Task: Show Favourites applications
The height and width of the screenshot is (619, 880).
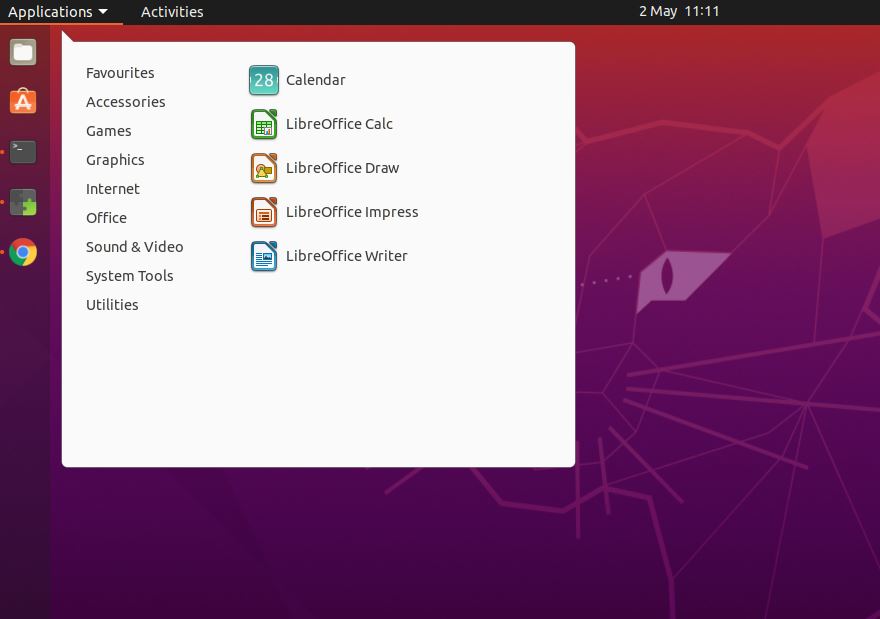Action: pyautogui.click(x=120, y=72)
